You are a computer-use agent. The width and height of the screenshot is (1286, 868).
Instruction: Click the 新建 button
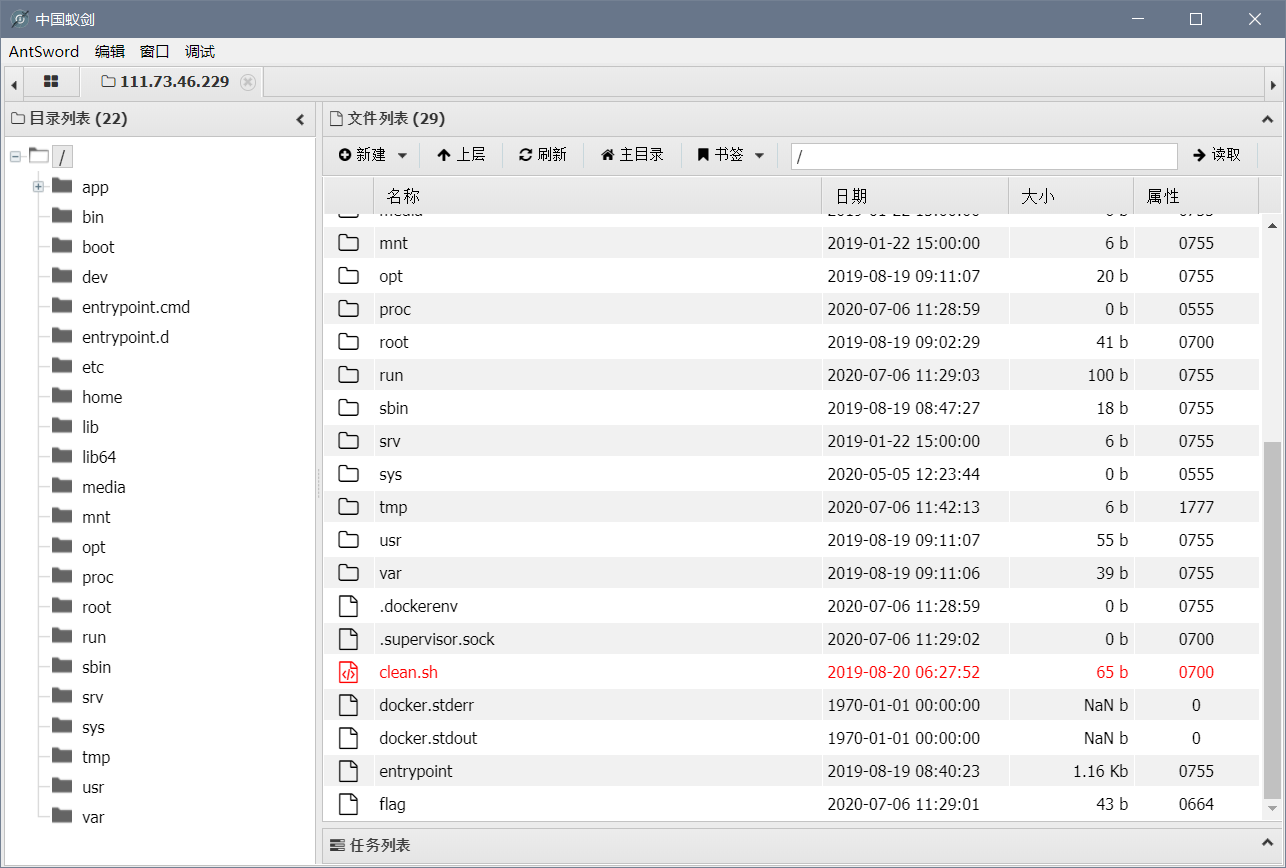tap(362, 155)
